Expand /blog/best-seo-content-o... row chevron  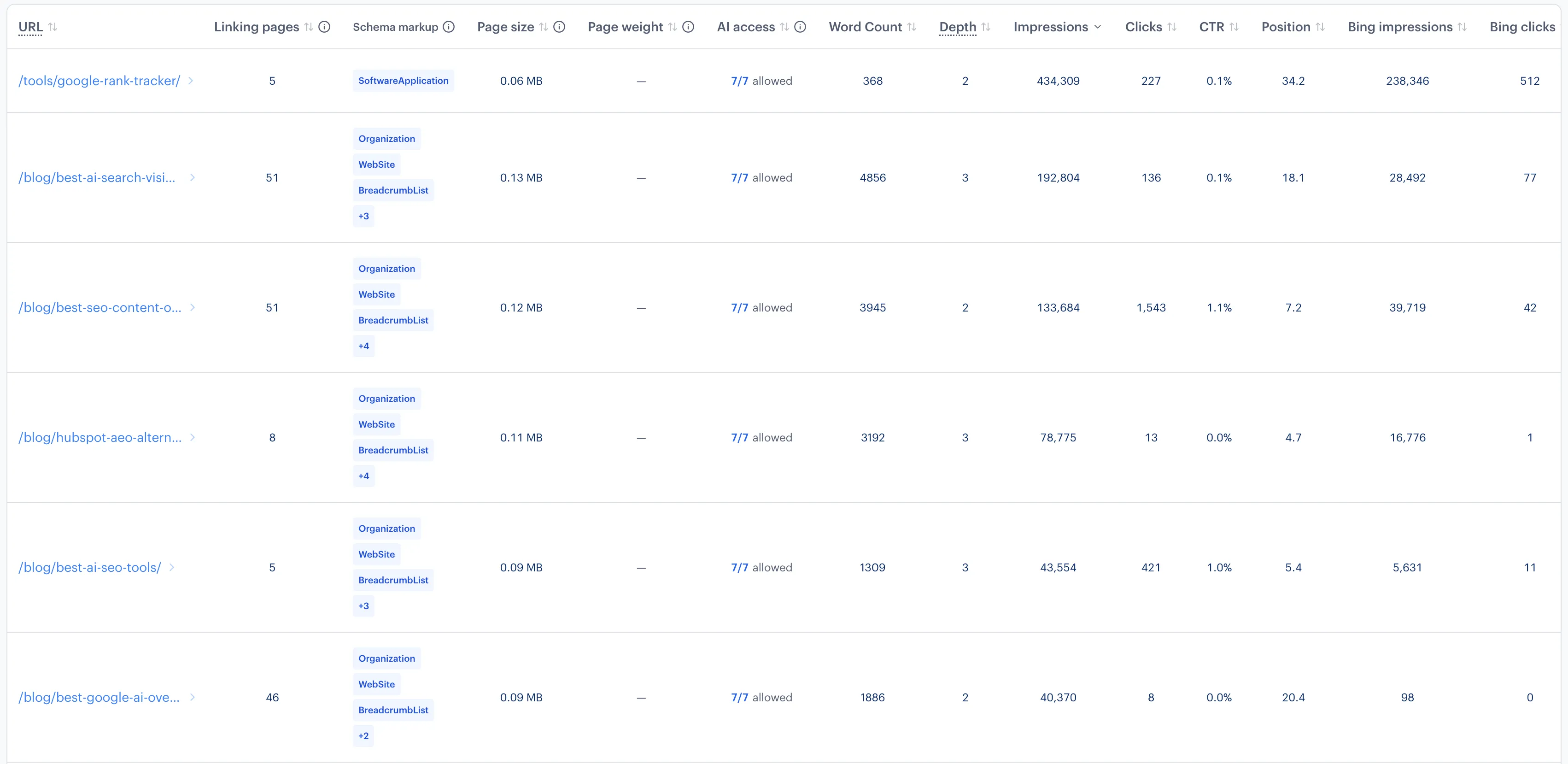pyautogui.click(x=193, y=307)
